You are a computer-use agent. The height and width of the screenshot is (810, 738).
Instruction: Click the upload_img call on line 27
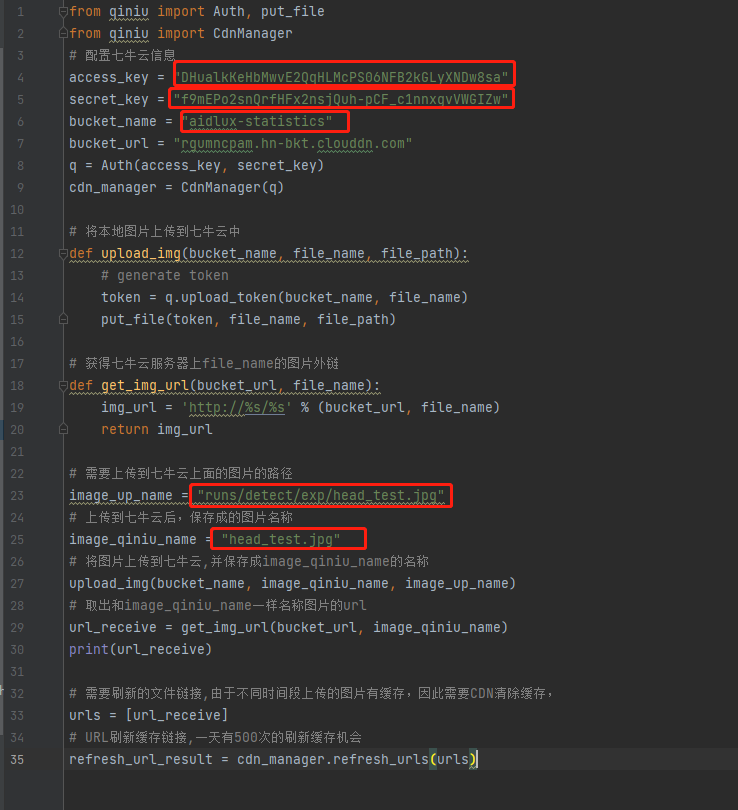click(x=292, y=583)
